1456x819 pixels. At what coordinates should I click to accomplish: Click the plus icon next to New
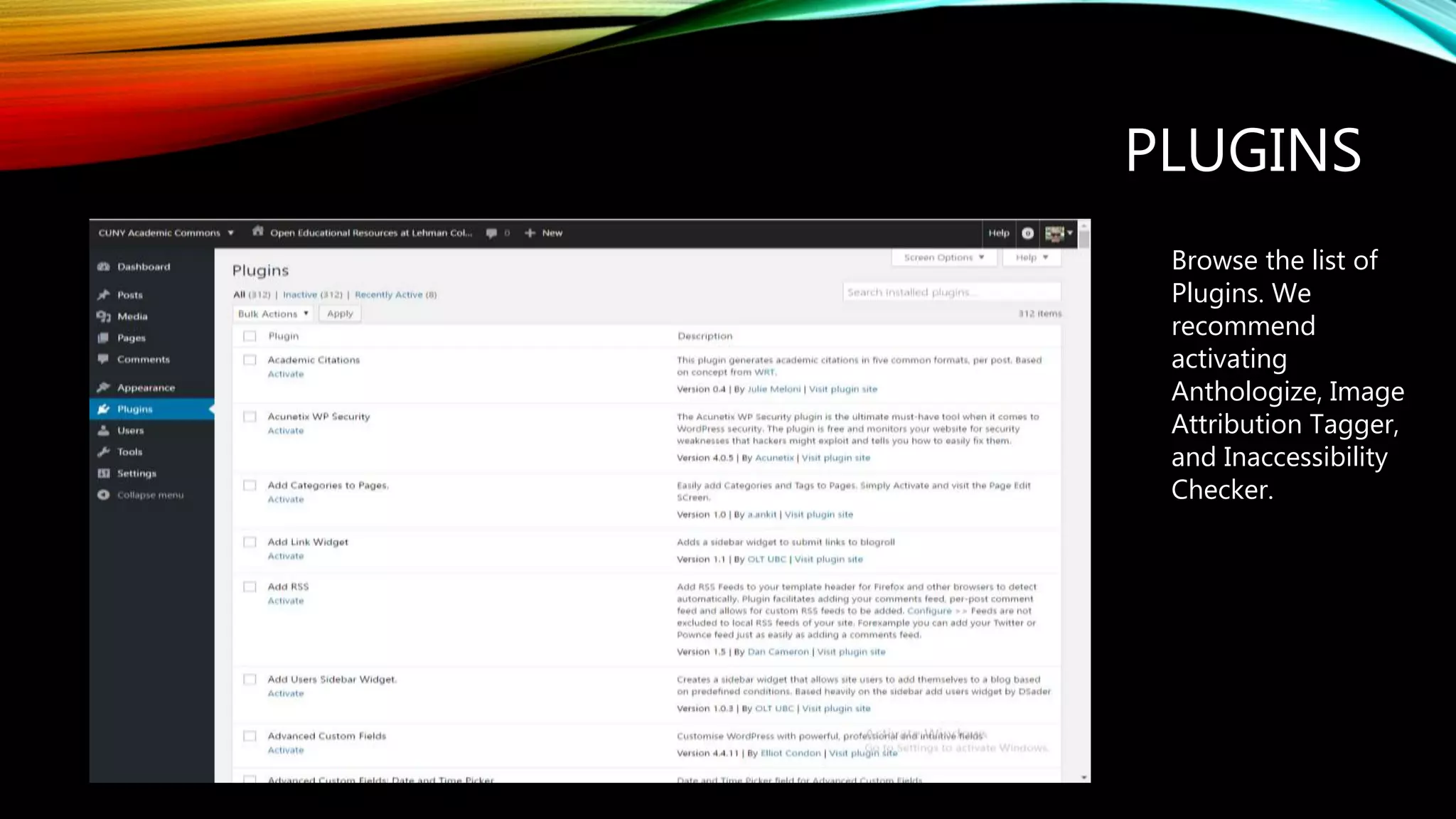pyautogui.click(x=530, y=233)
